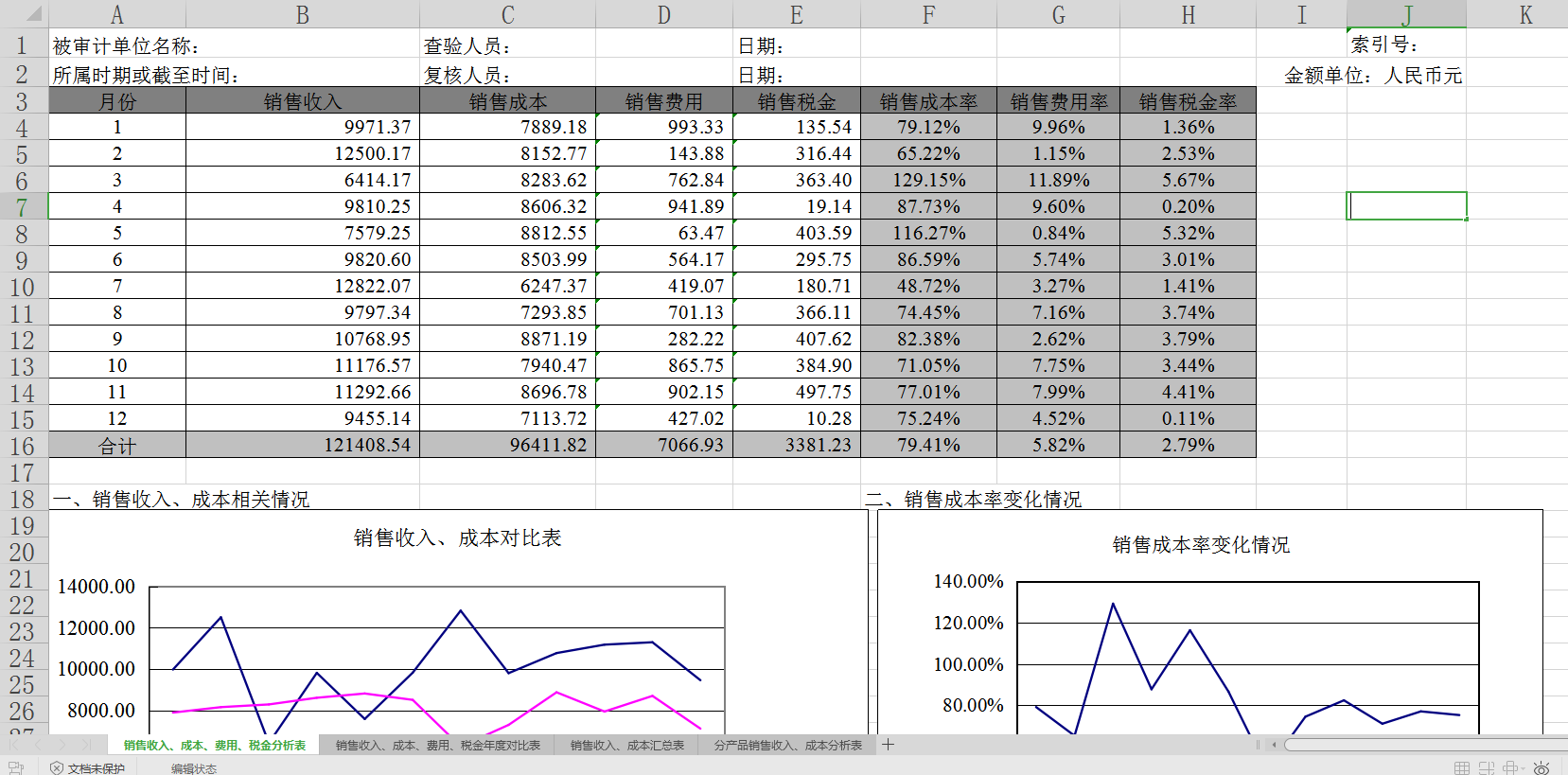The height and width of the screenshot is (775, 1568).
Task: Select cell with value 12822.07
Action: 303,286
